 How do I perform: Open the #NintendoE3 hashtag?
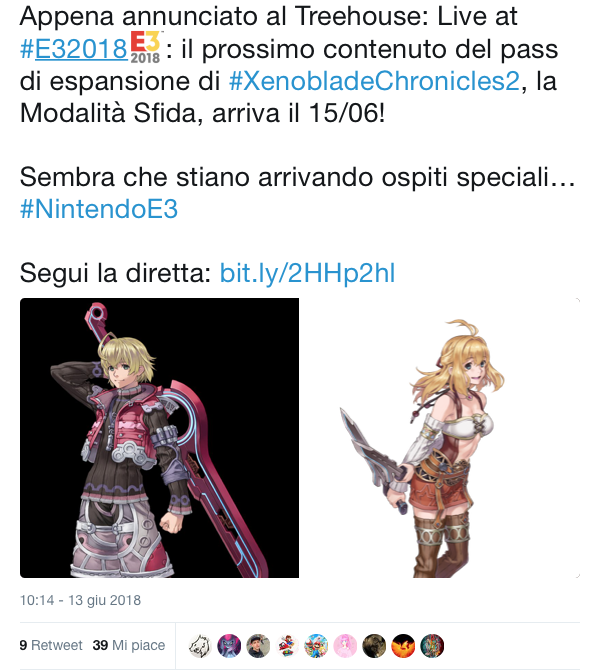point(99,209)
